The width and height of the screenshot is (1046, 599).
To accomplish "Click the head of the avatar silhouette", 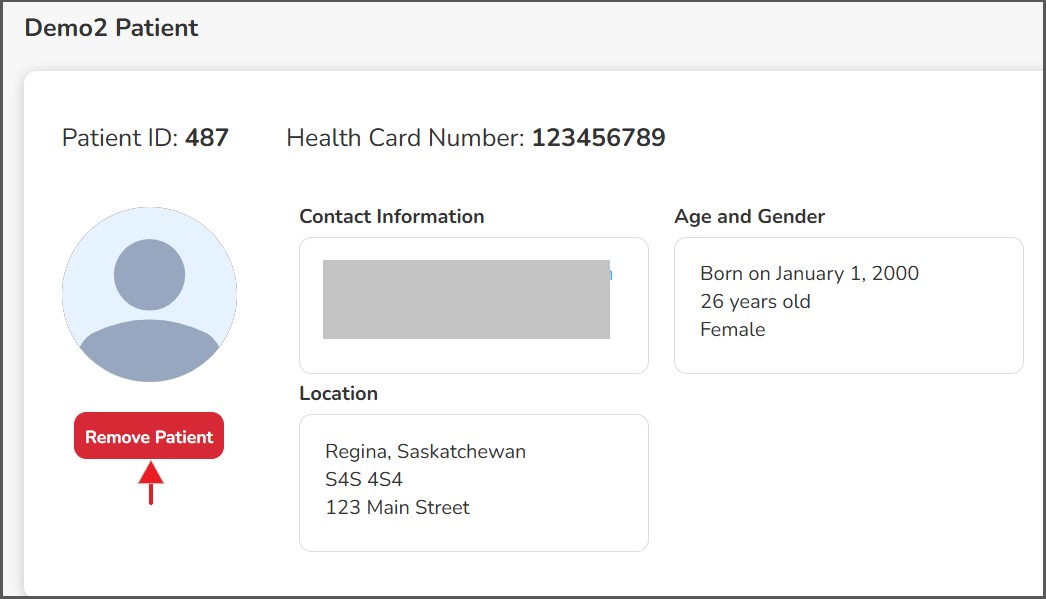I will click(x=149, y=275).
